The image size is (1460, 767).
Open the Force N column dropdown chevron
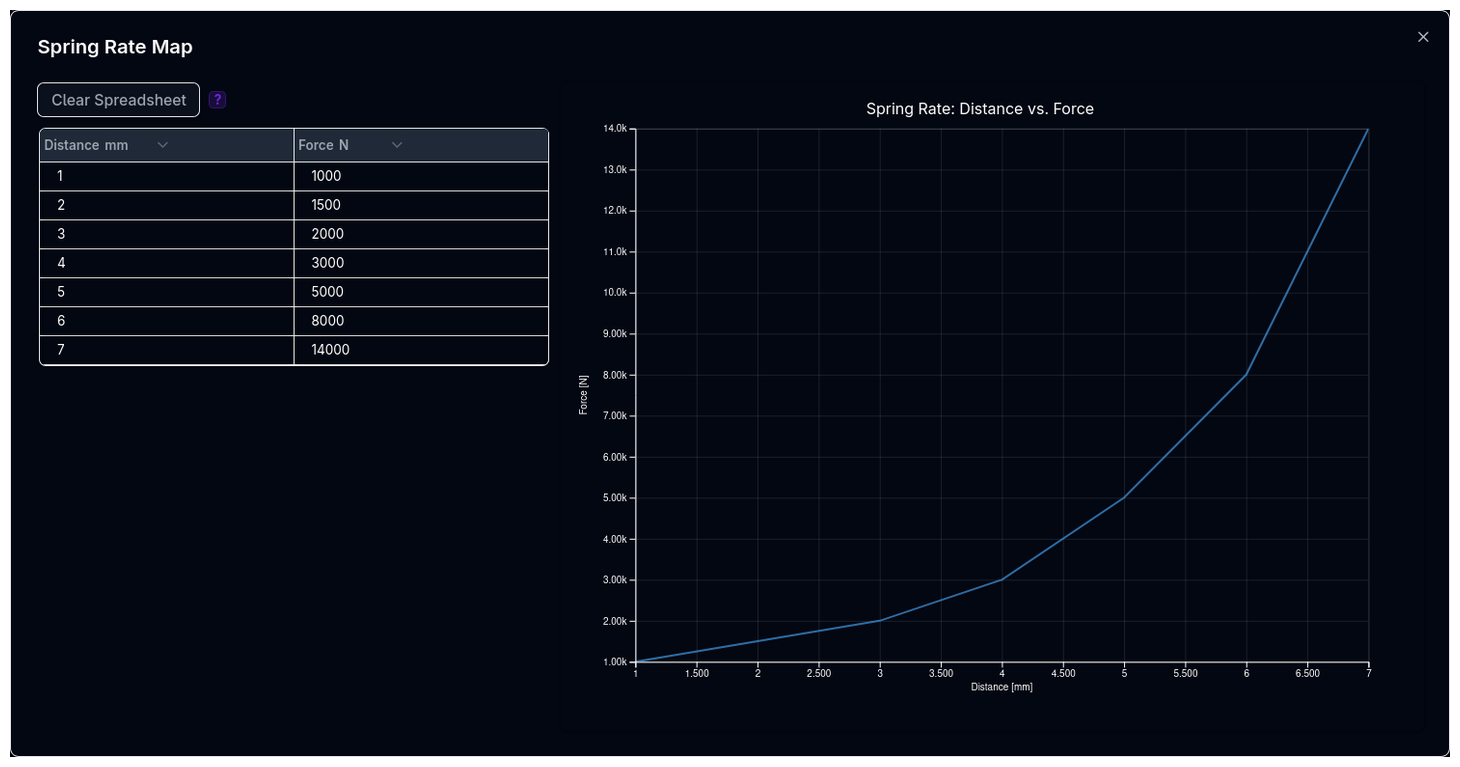point(397,145)
